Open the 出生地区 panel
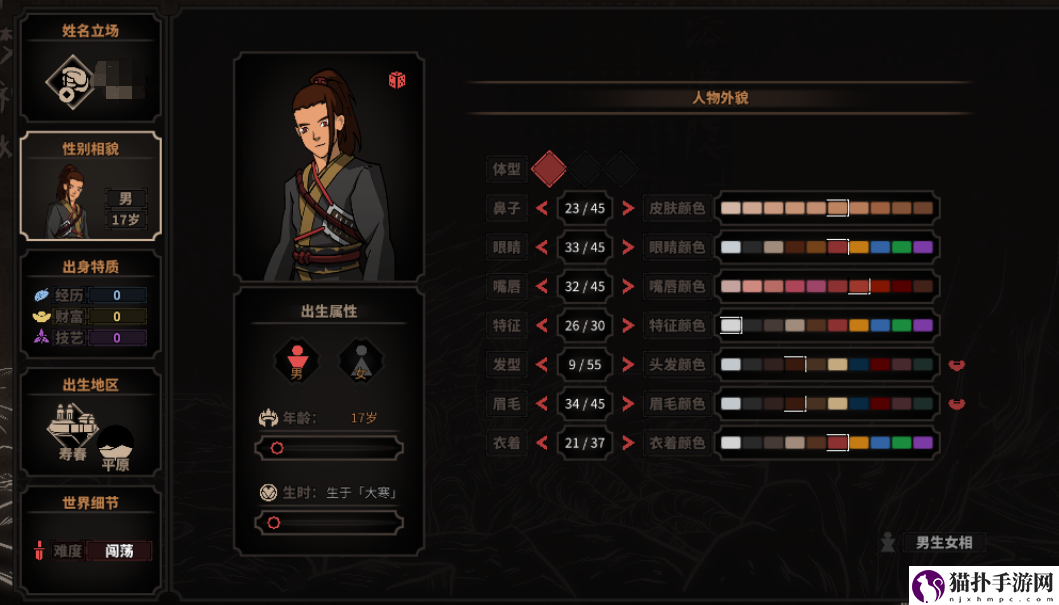 click(x=91, y=422)
